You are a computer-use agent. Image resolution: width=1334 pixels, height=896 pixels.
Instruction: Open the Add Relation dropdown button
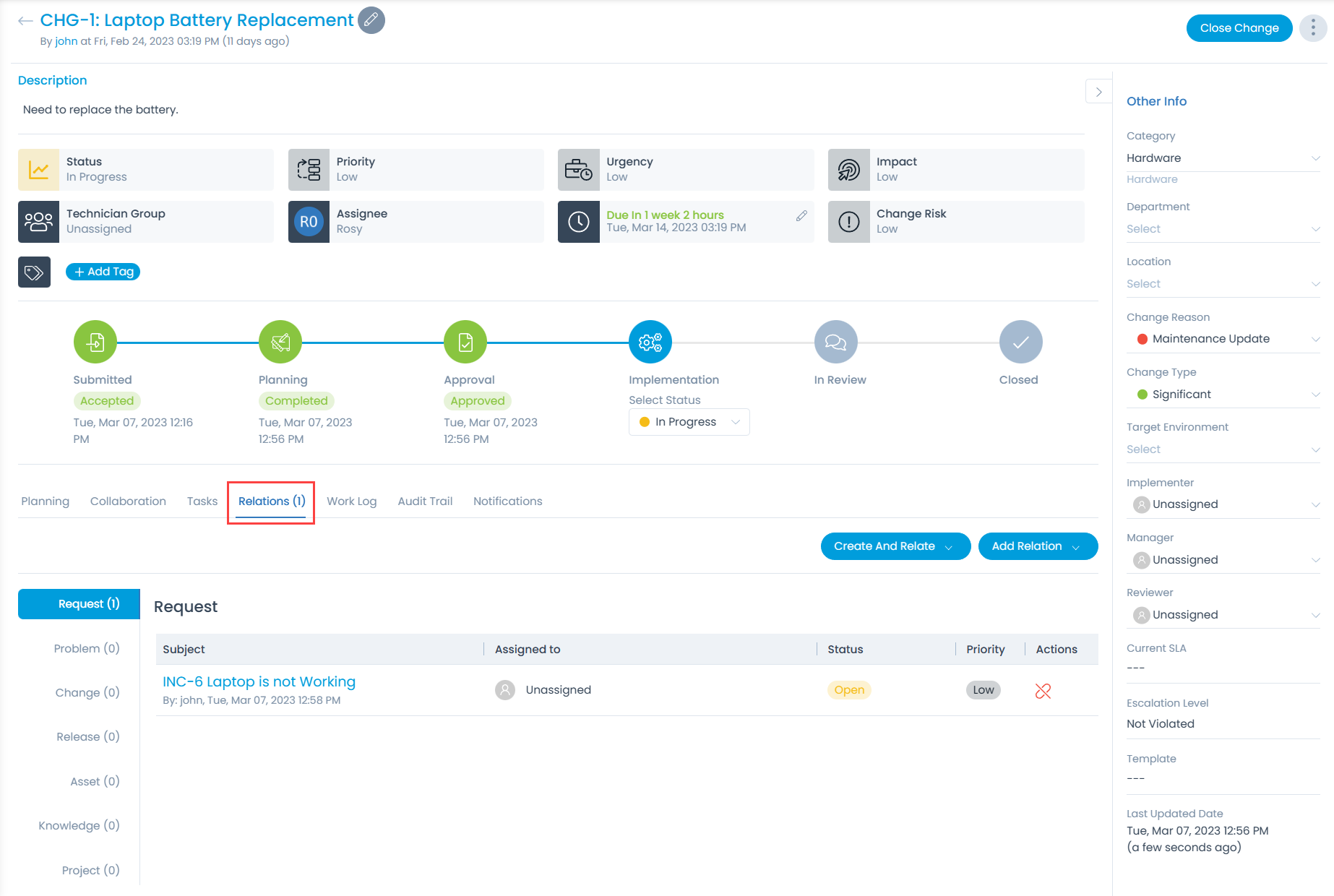click(1037, 546)
